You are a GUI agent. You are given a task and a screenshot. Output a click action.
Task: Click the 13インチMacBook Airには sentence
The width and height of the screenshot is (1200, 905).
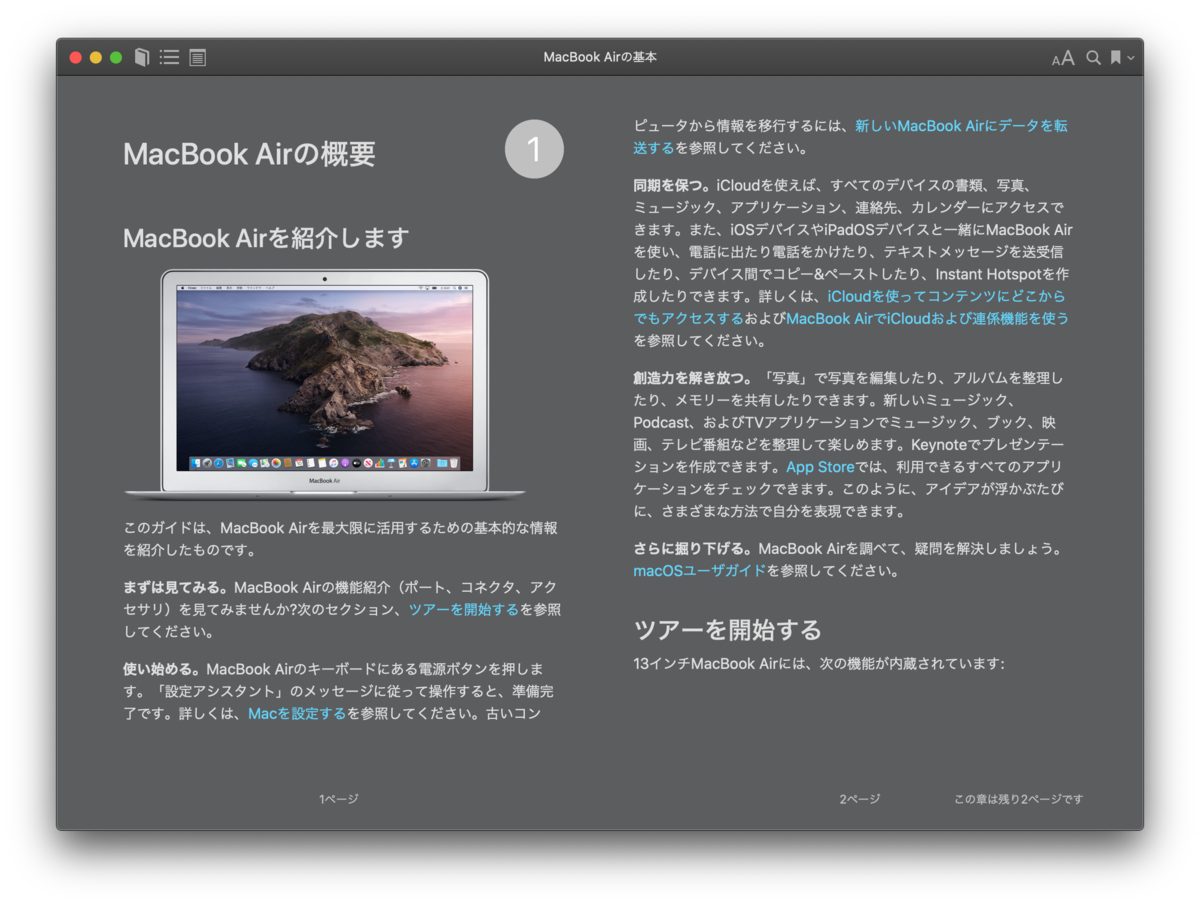pyautogui.click(x=819, y=664)
